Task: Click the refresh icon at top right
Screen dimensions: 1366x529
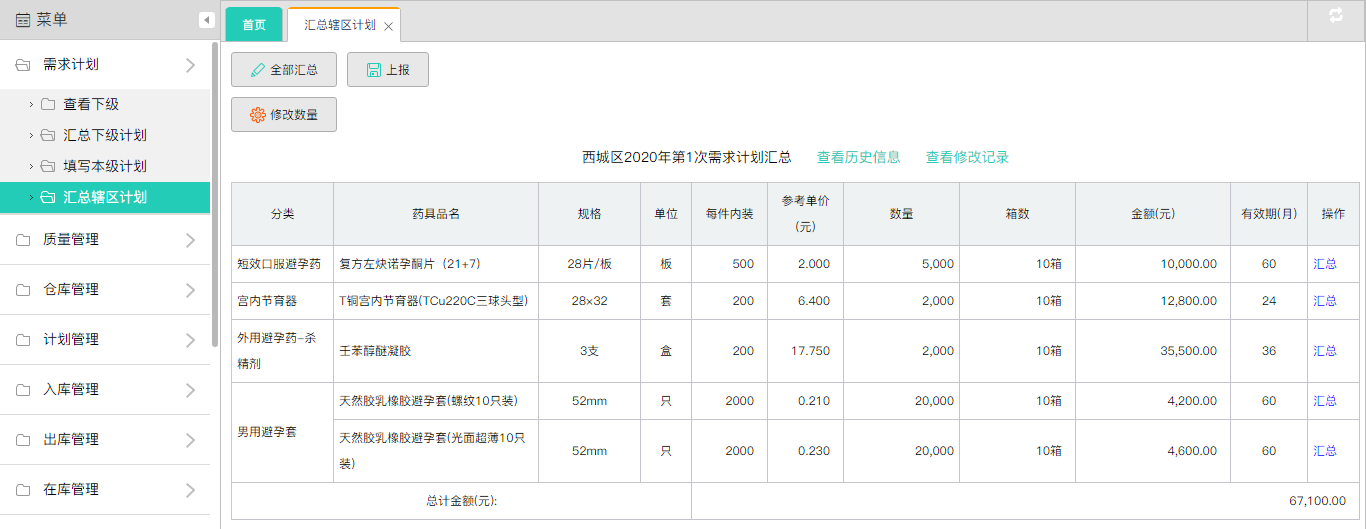Action: 1336,15
